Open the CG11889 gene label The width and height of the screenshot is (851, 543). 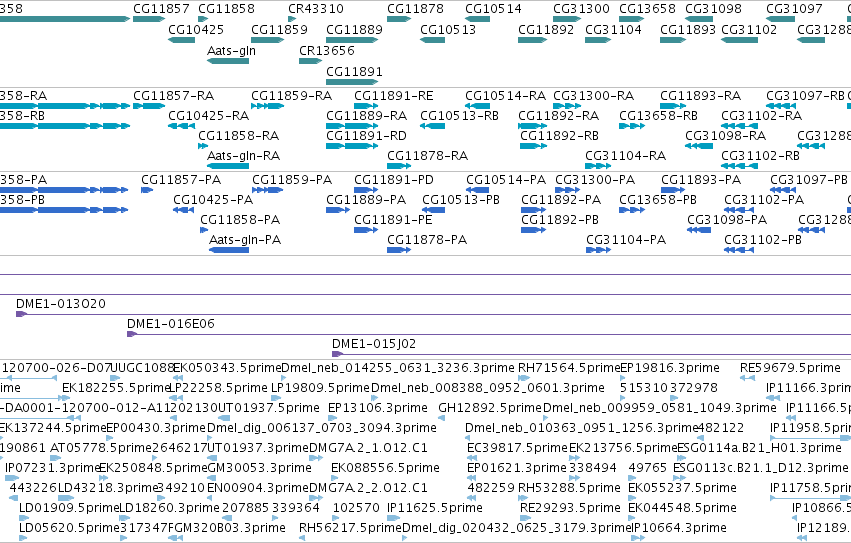coord(354,29)
